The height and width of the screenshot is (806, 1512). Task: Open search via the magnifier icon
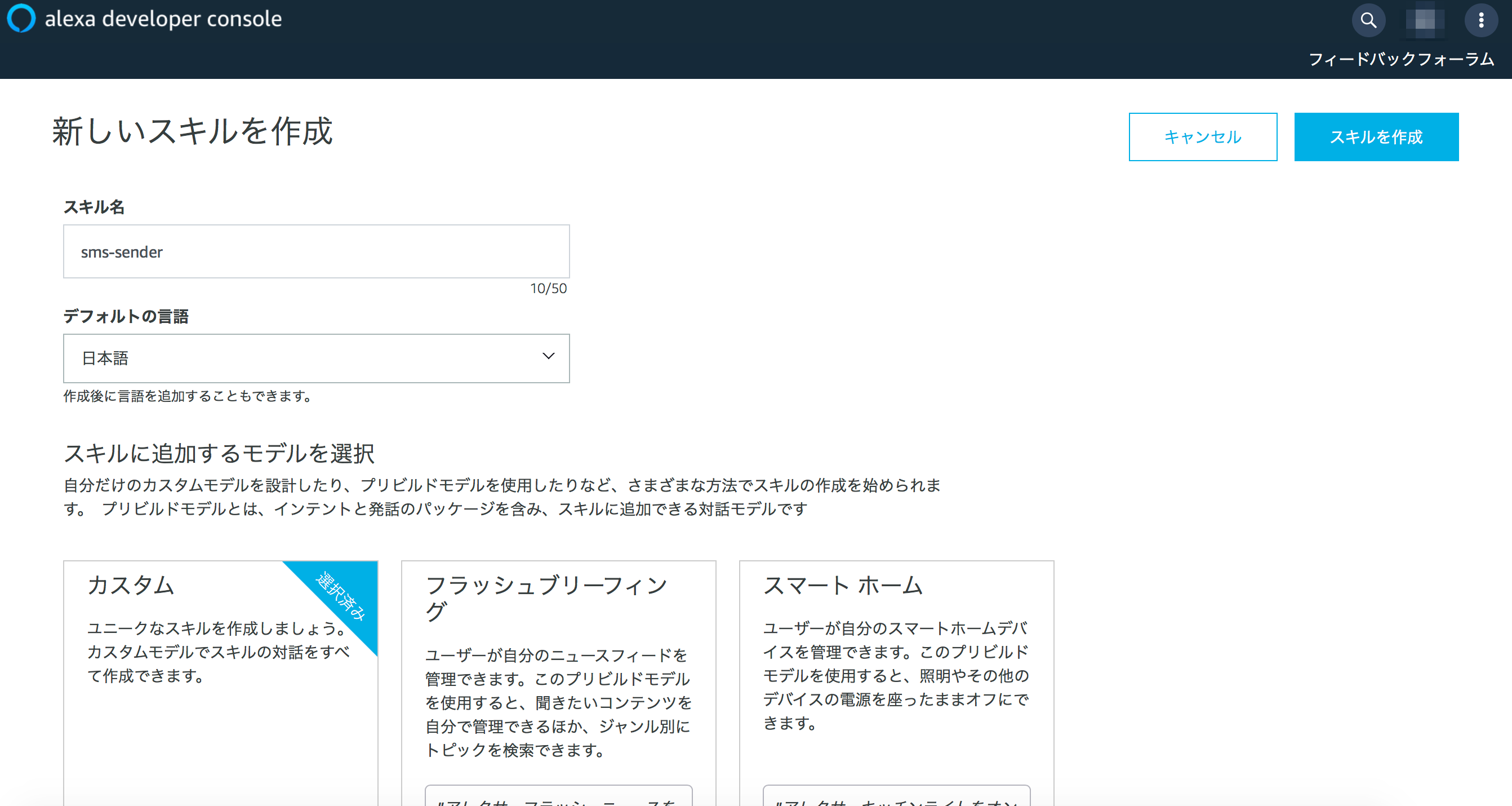1368,20
